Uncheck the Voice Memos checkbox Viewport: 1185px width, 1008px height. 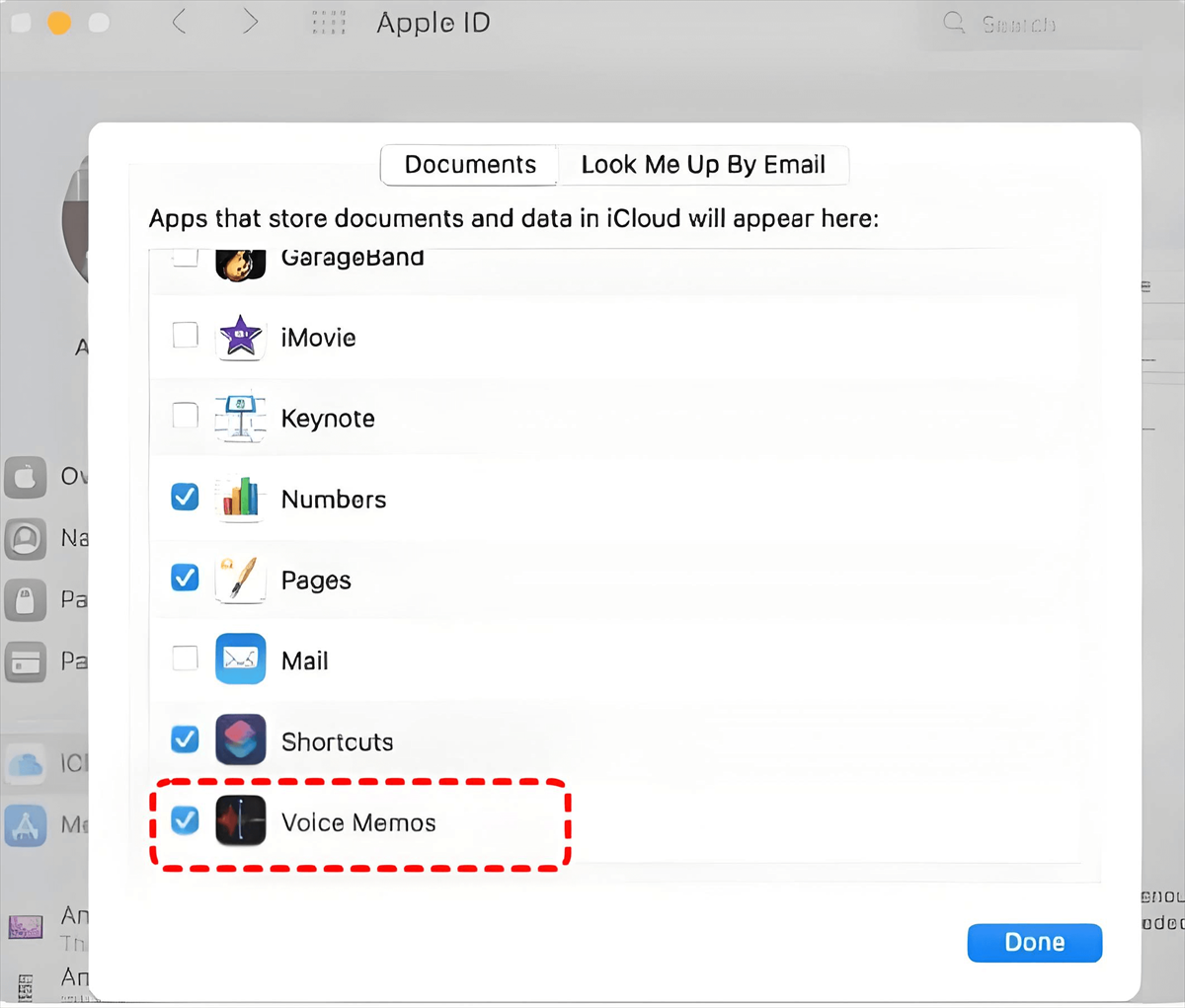tap(185, 820)
